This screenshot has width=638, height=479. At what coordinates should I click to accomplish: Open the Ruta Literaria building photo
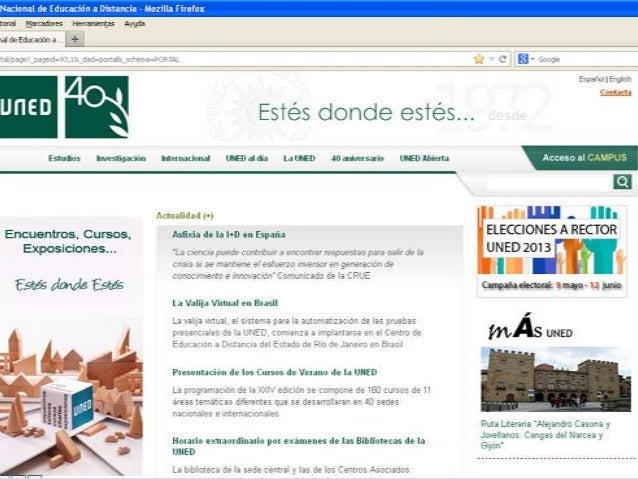click(x=555, y=379)
